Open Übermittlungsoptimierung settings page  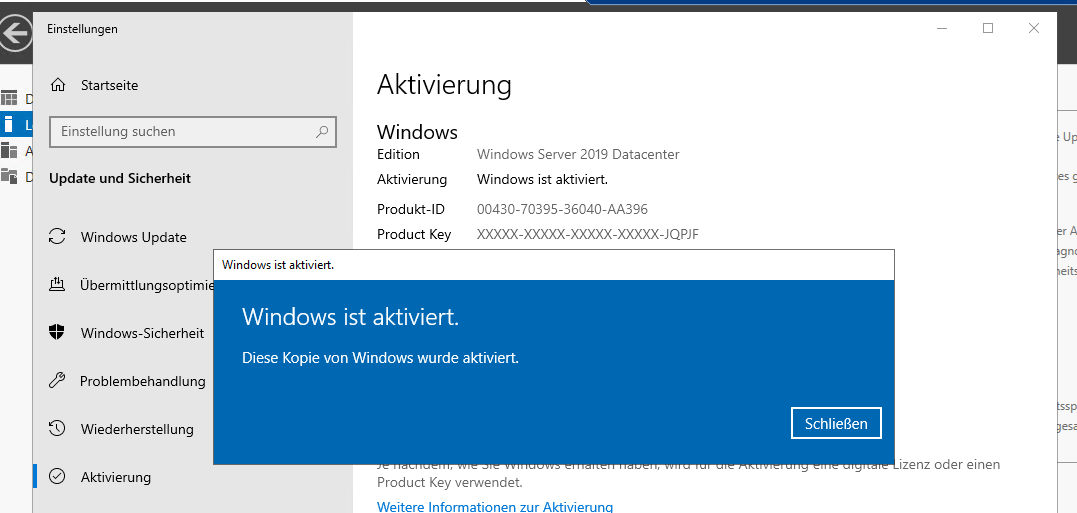147,284
